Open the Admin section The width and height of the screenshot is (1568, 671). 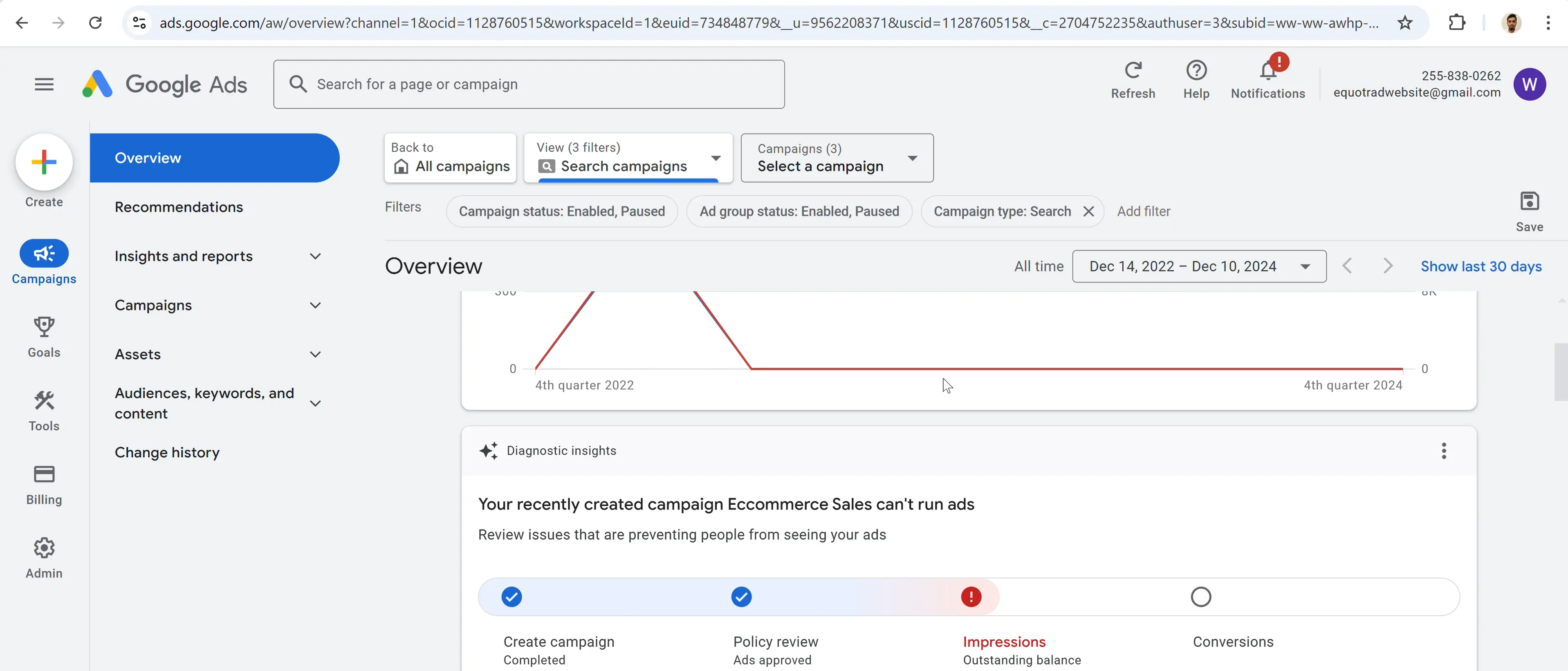tap(43, 557)
